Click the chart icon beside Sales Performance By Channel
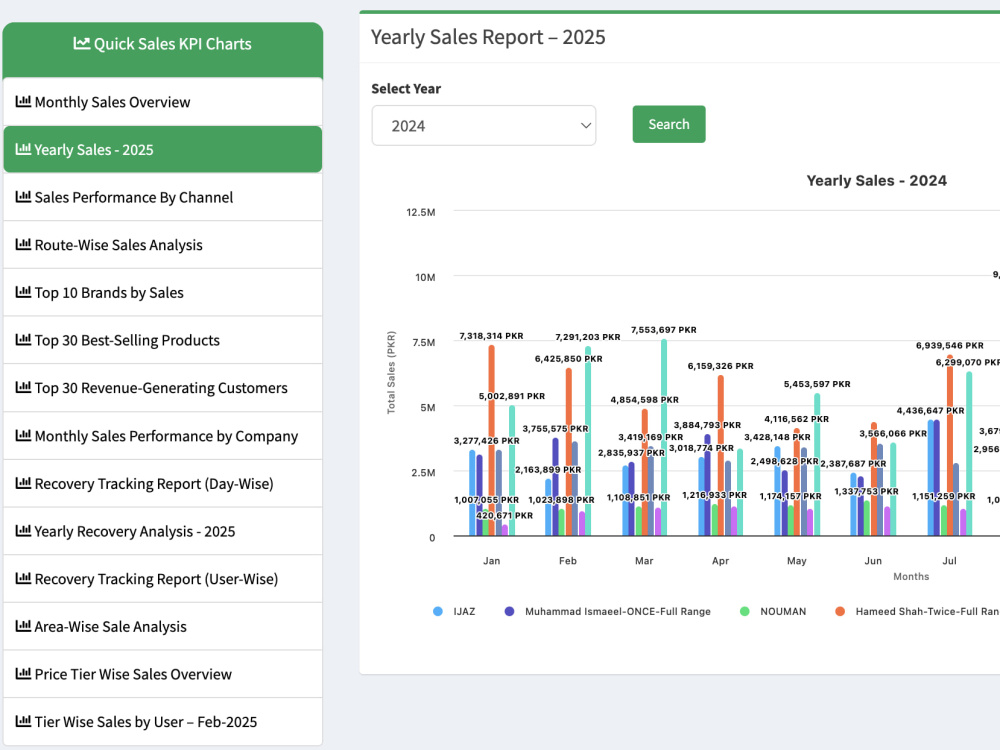This screenshot has height=750, width=1000. pos(23,197)
